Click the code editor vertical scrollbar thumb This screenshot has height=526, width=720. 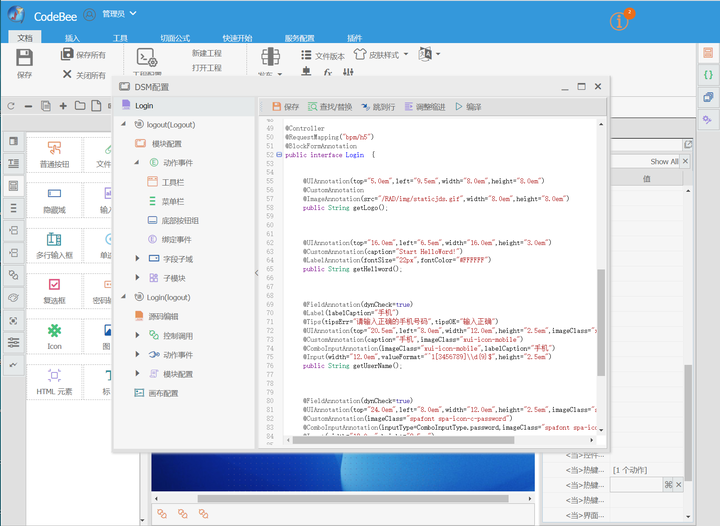[x=601, y=322]
